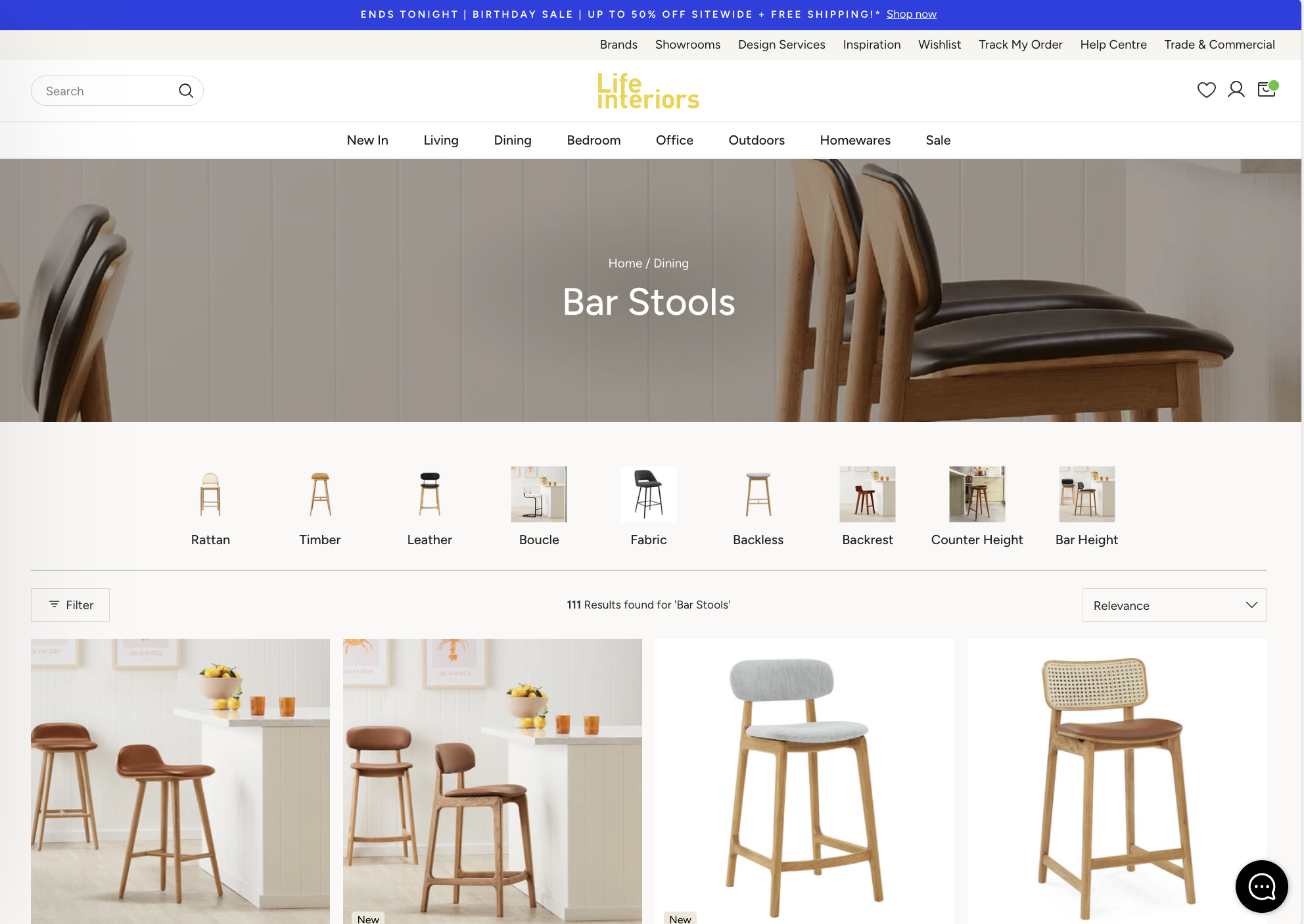The height and width of the screenshot is (924, 1304).
Task: Open the account profile icon
Action: (x=1236, y=90)
